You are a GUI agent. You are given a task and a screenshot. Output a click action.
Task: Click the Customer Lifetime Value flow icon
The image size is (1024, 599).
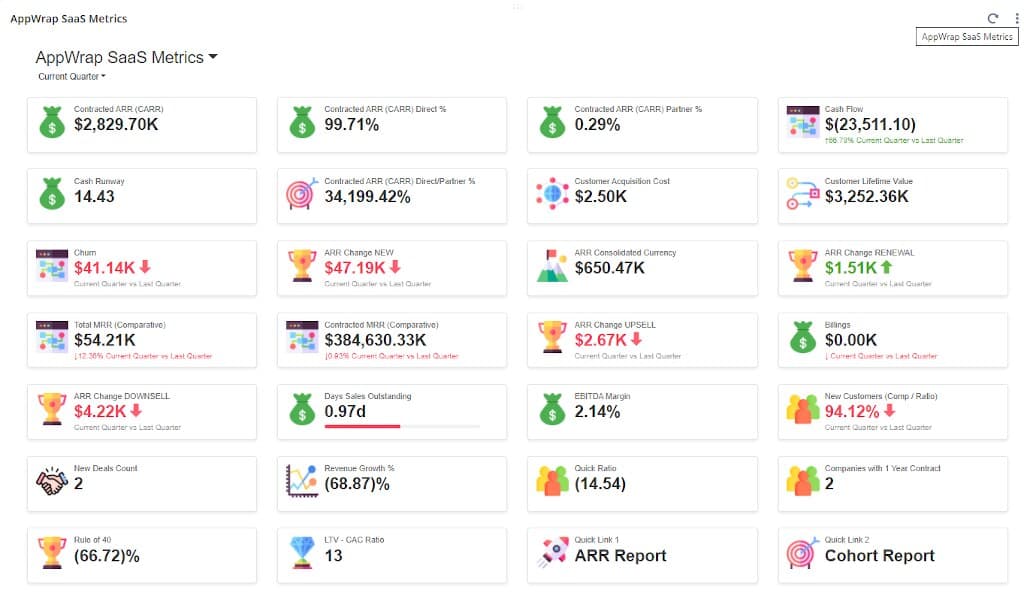point(803,193)
